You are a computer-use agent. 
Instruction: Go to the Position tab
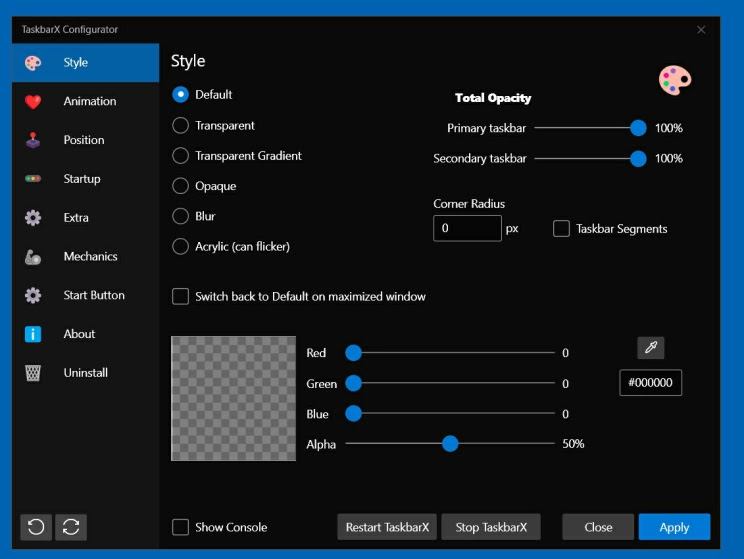[x=84, y=140]
